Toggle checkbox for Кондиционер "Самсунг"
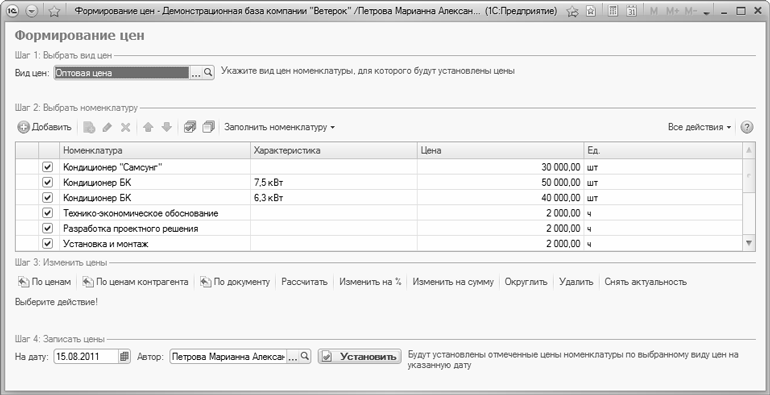The height and width of the screenshot is (395, 770). [x=47, y=168]
